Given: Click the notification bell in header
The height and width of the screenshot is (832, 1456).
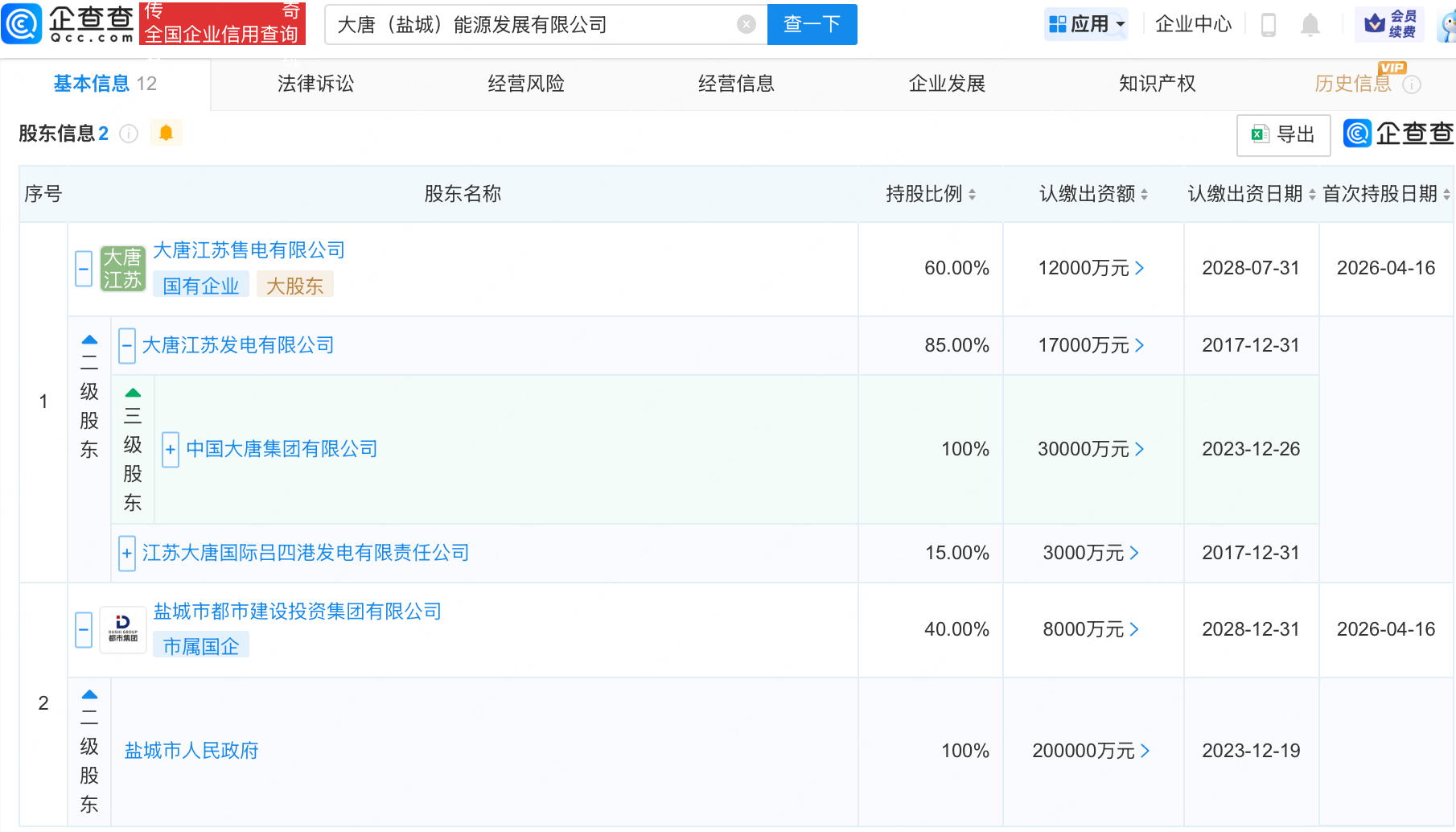Looking at the screenshot, I should point(1310,25).
